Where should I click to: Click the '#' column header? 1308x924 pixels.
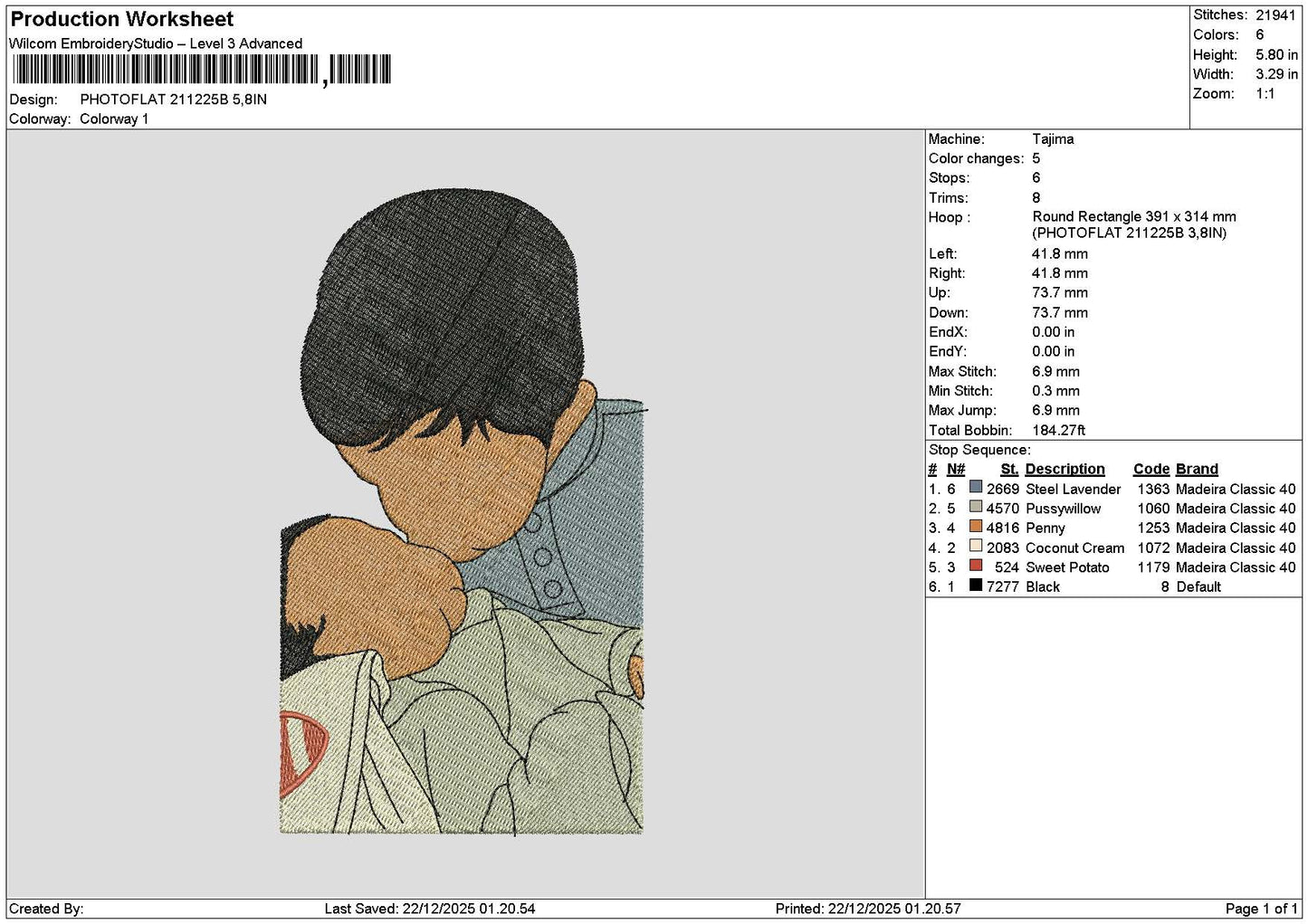(x=932, y=469)
